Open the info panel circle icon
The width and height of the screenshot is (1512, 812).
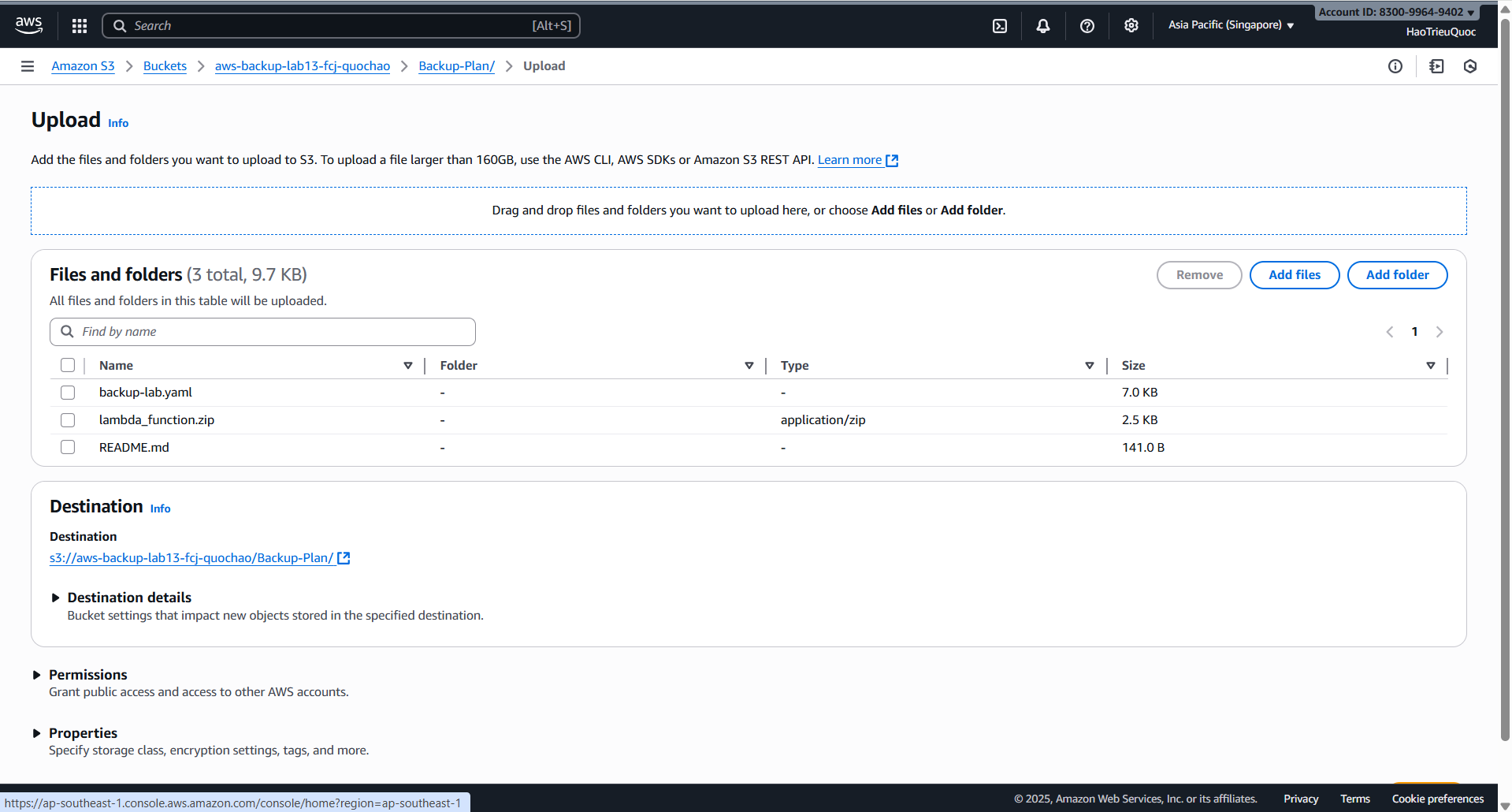click(1395, 66)
